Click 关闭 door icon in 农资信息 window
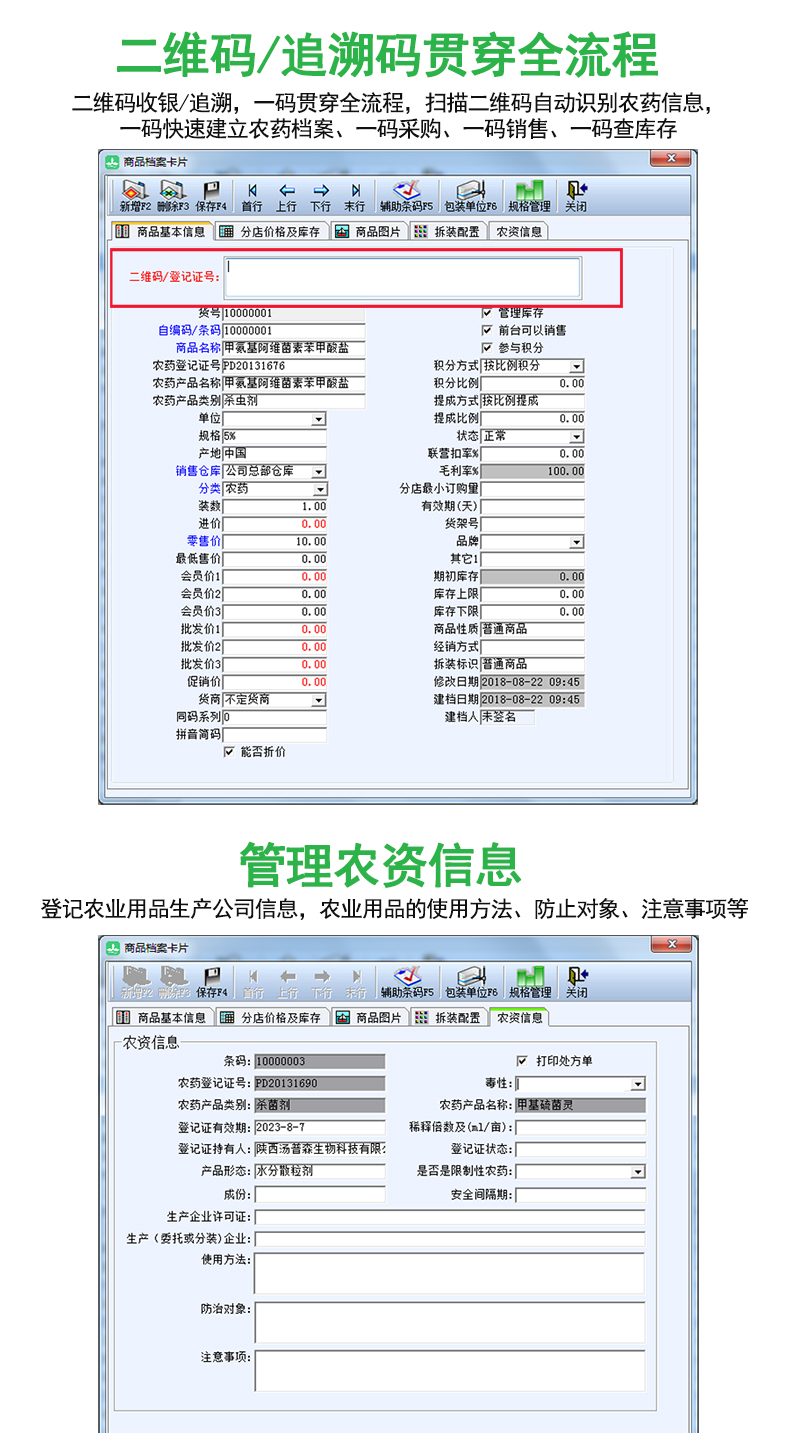This screenshot has height=1433, width=790. click(x=576, y=982)
